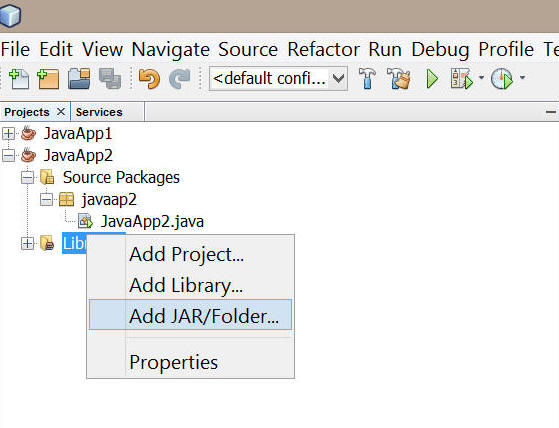This screenshot has width=559, height=428.
Task: Click Clean and Build hammer-broom icon
Action: pos(399,78)
